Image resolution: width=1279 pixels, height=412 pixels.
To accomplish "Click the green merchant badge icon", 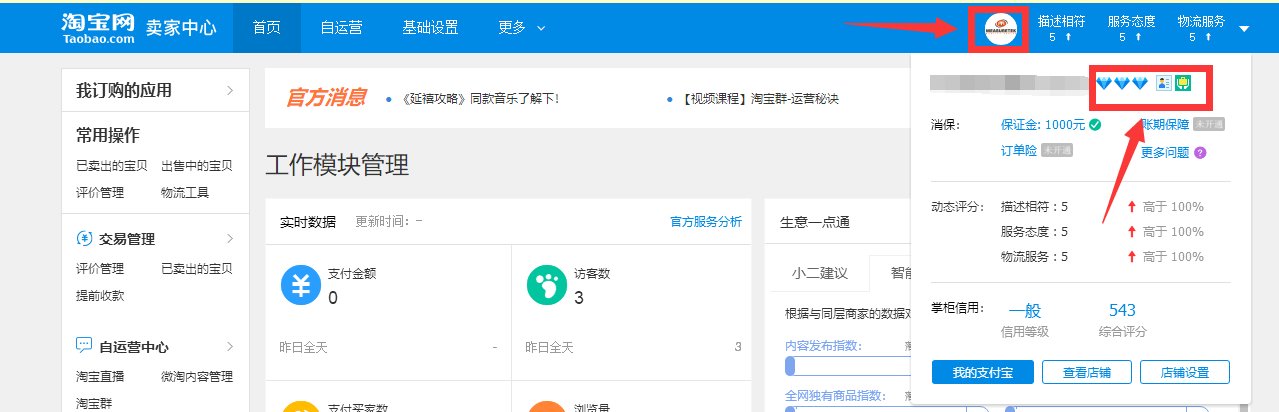I will point(1182,83).
